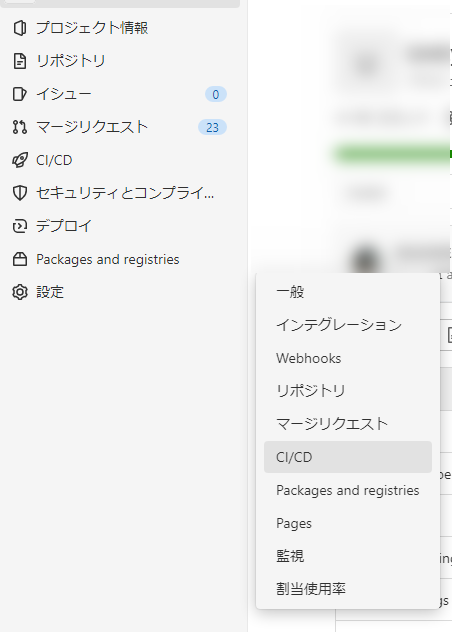The height and width of the screenshot is (632, 452).
Task: Choose Packages and registries in settings flyout
Action: [x=348, y=490]
